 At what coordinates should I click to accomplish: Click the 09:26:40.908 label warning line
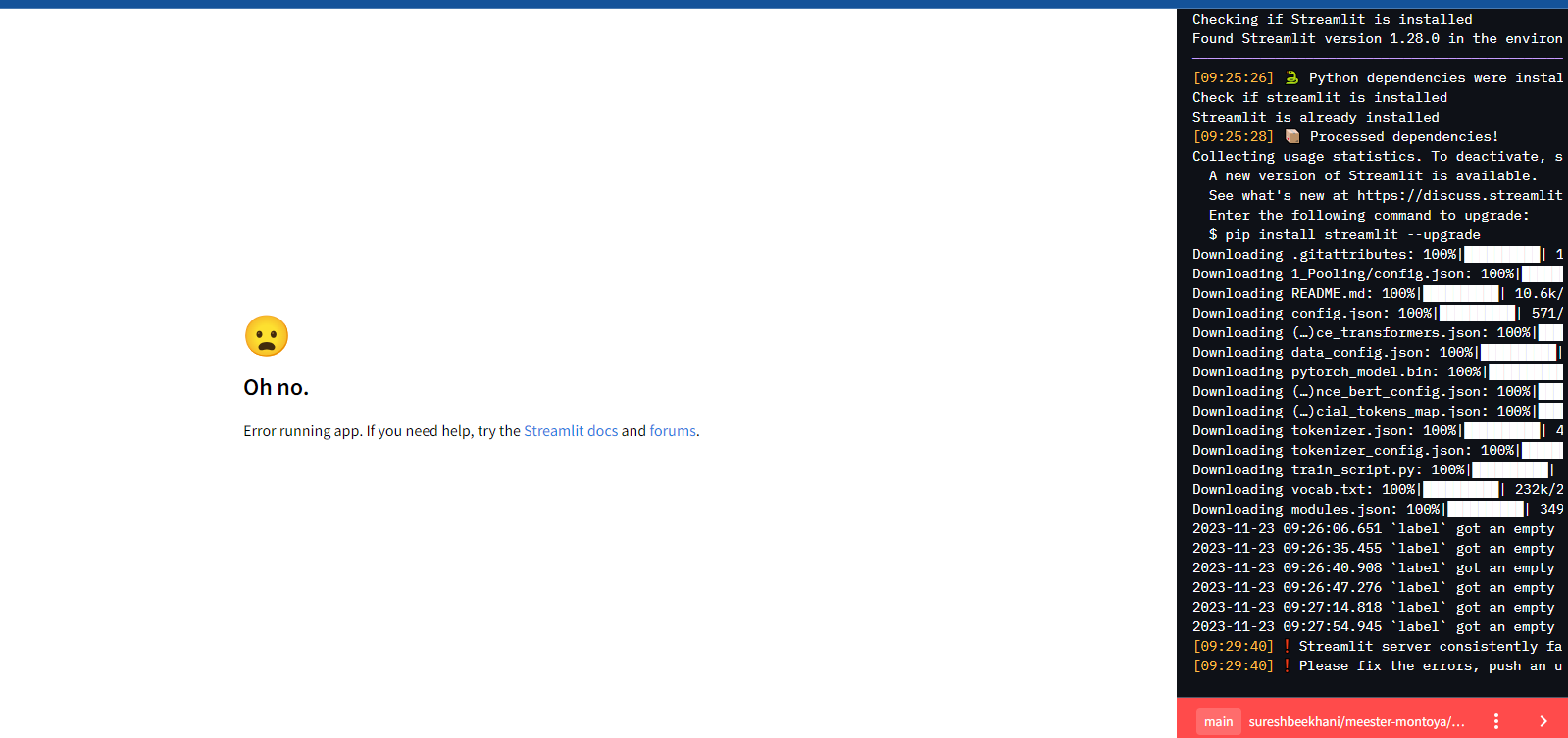pos(1374,567)
